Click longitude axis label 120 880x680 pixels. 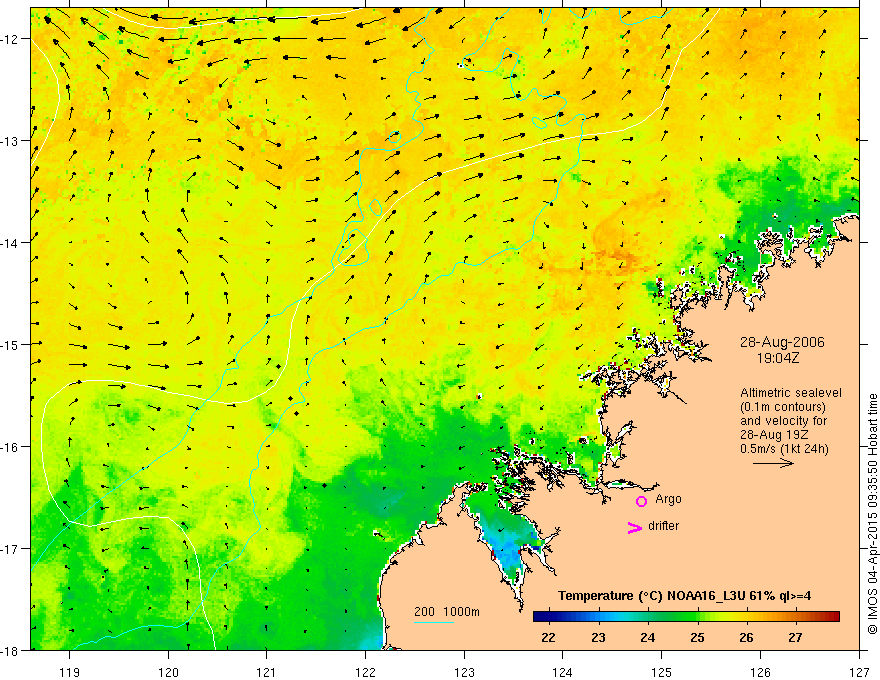tap(168, 672)
